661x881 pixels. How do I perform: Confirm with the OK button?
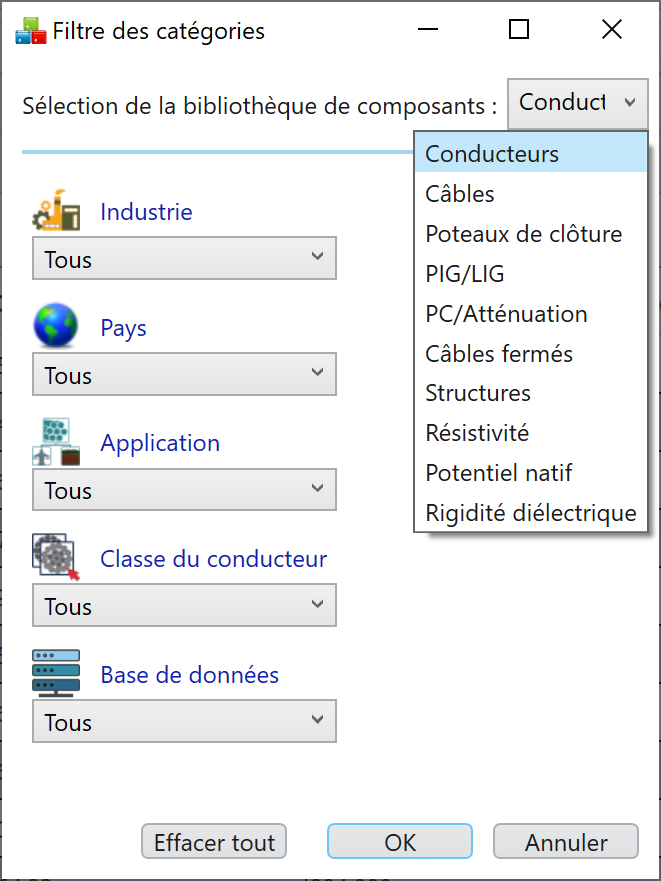(400, 842)
